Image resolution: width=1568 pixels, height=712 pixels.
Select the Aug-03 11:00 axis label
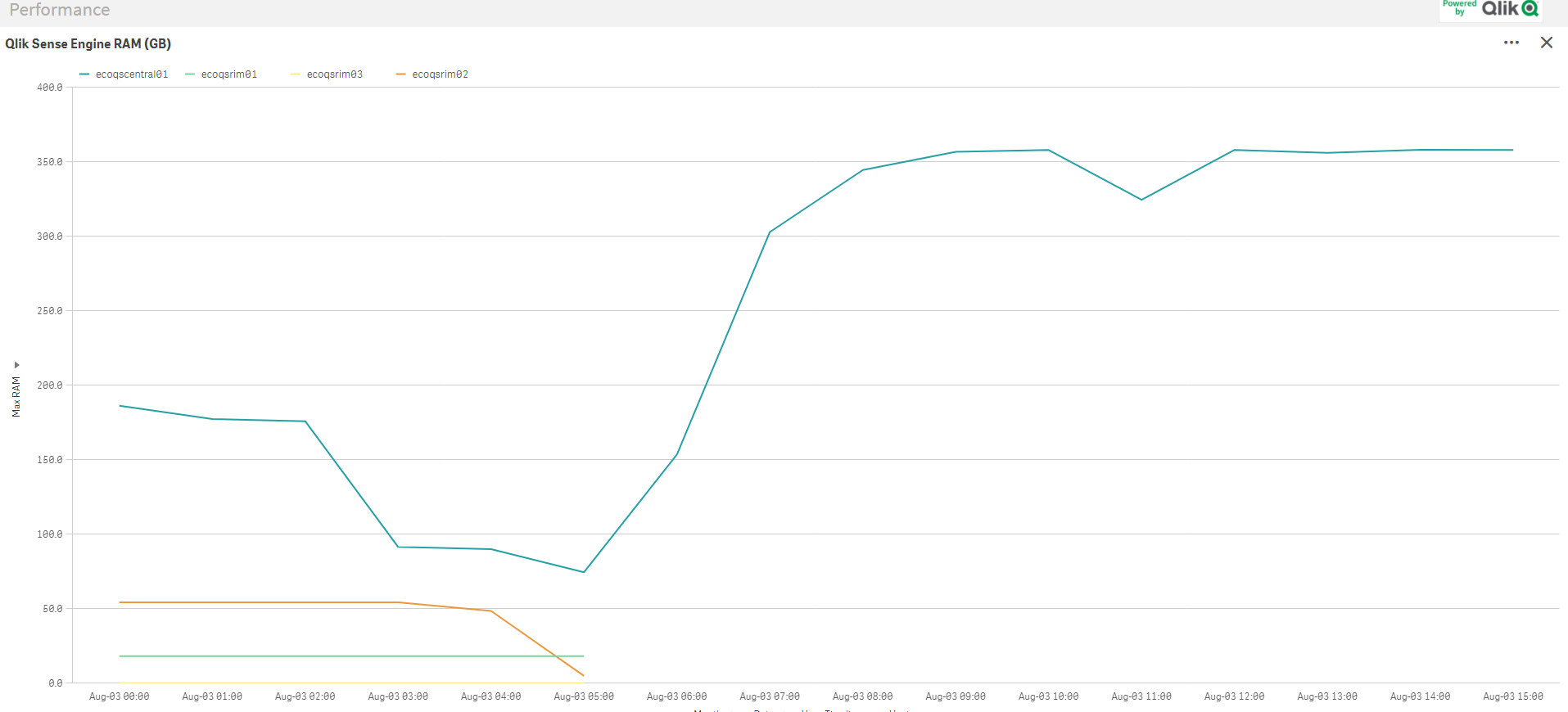(x=1141, y=696)
